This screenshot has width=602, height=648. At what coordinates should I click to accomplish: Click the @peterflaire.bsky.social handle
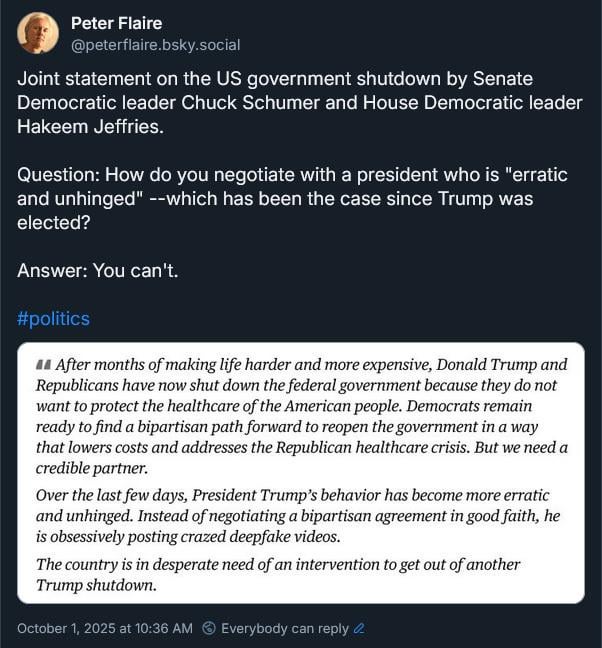tap(155, 45)
